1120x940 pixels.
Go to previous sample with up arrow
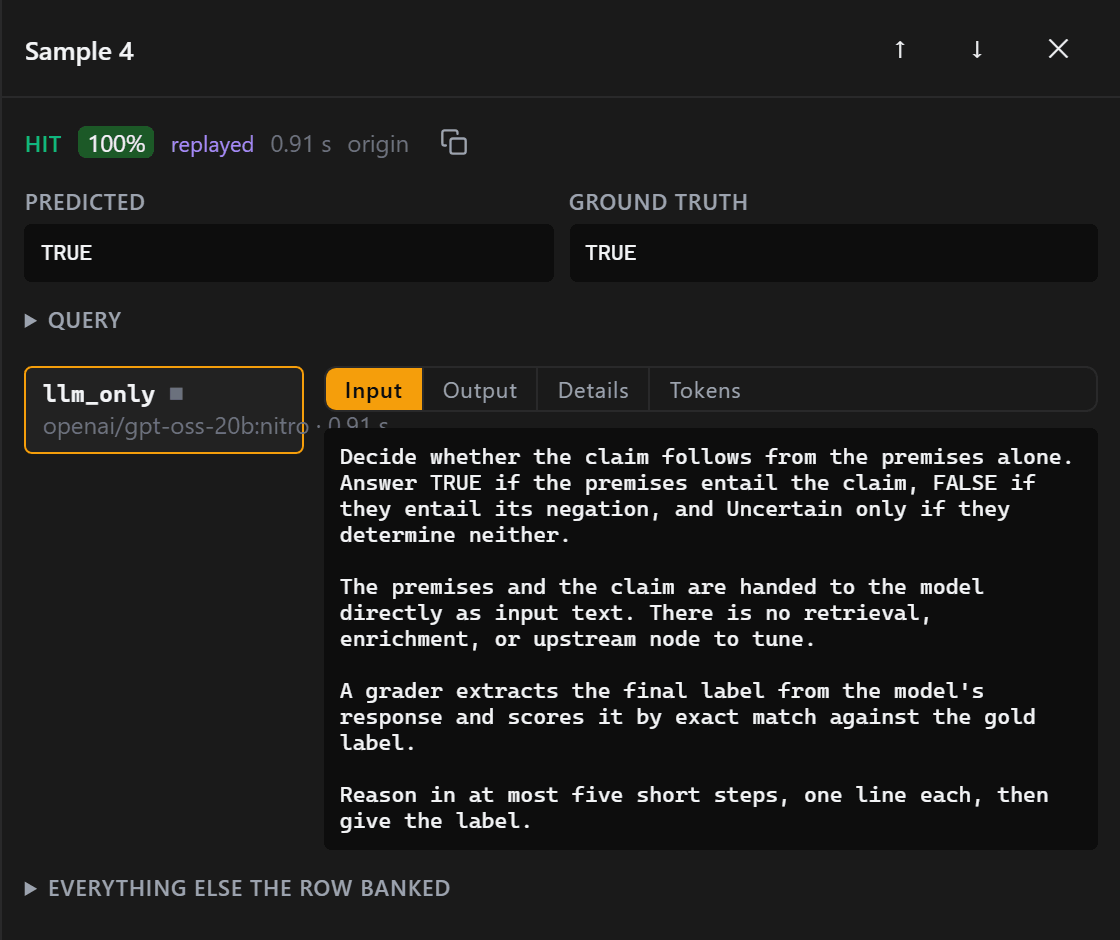click(x=900, y=49)
